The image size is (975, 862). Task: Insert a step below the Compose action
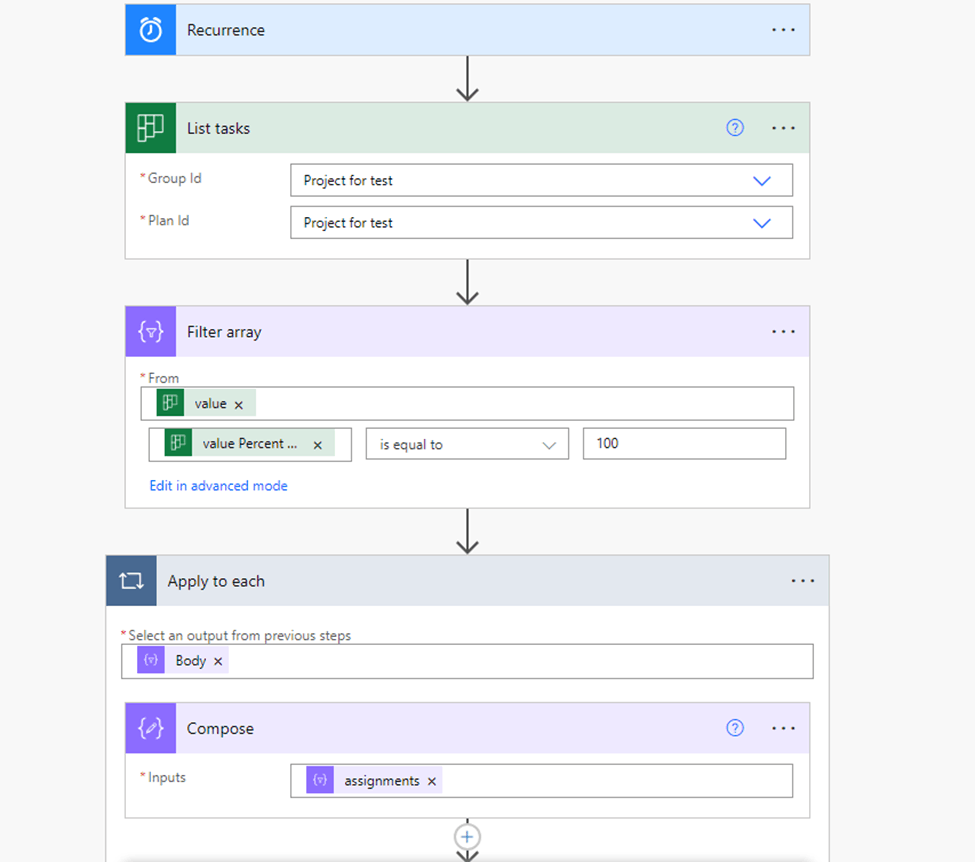[x=467, y=836]
